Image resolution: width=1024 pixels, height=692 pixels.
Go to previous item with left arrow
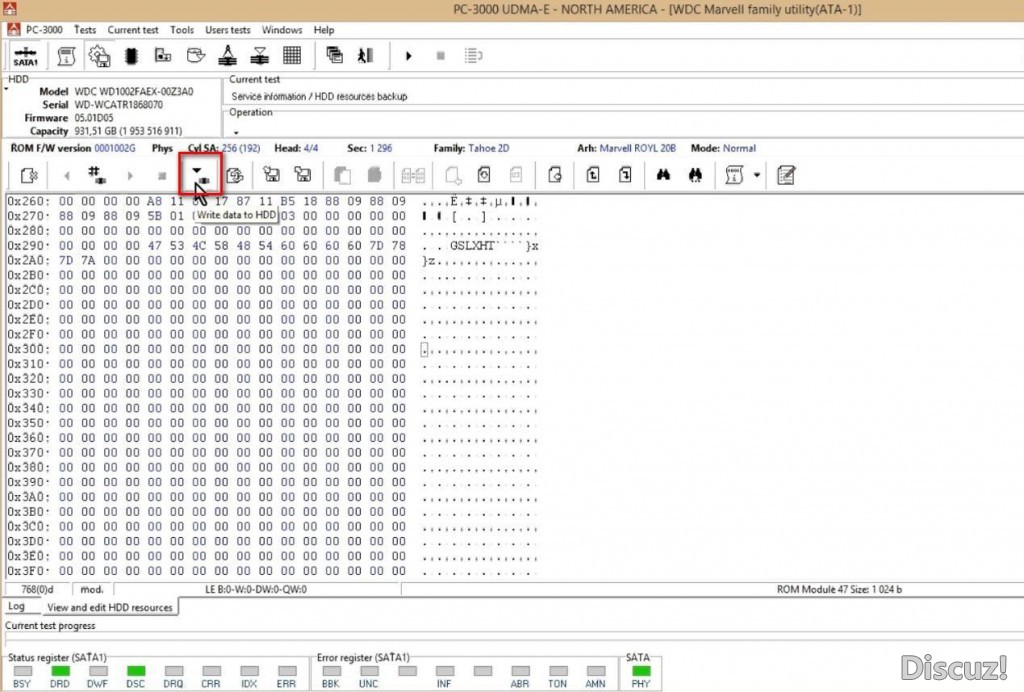point(67,176)
